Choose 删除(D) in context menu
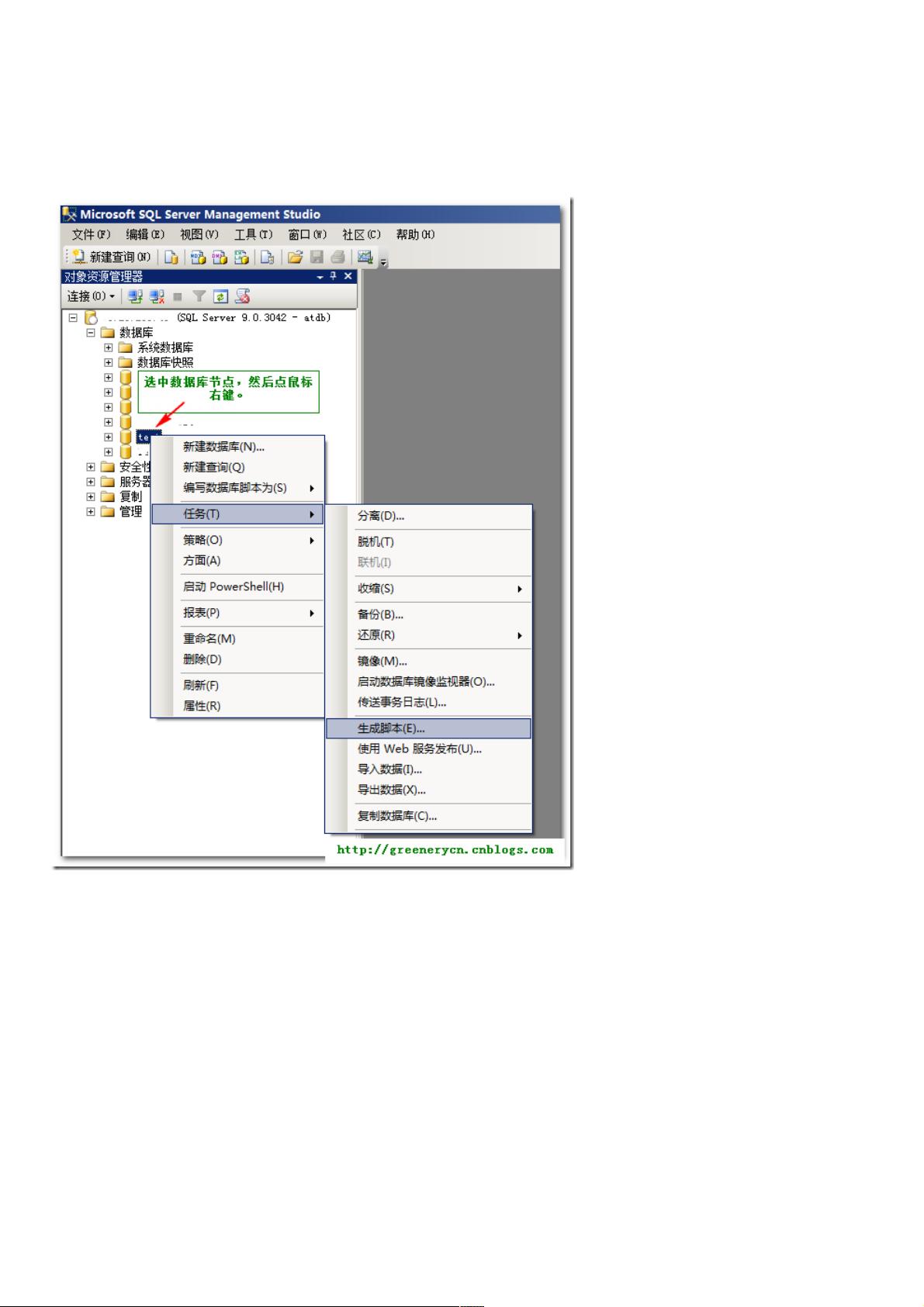924x1307 pixels. (x=237, y=660)
